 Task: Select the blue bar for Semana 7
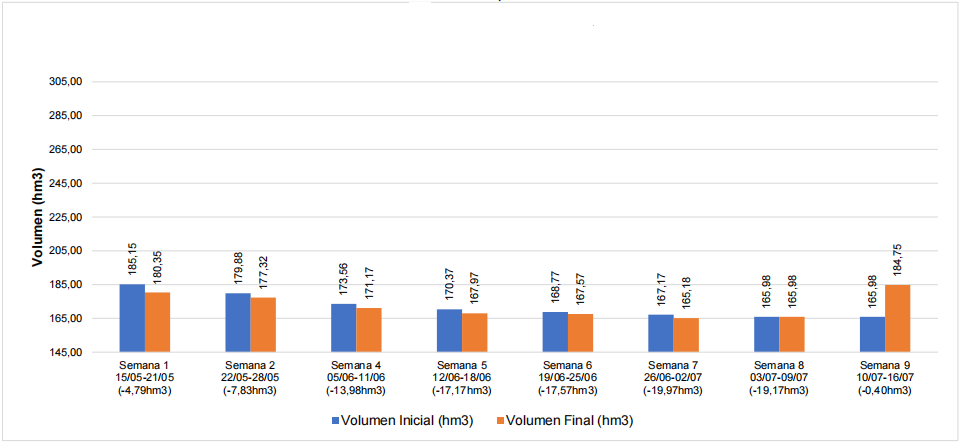[660, 333]
